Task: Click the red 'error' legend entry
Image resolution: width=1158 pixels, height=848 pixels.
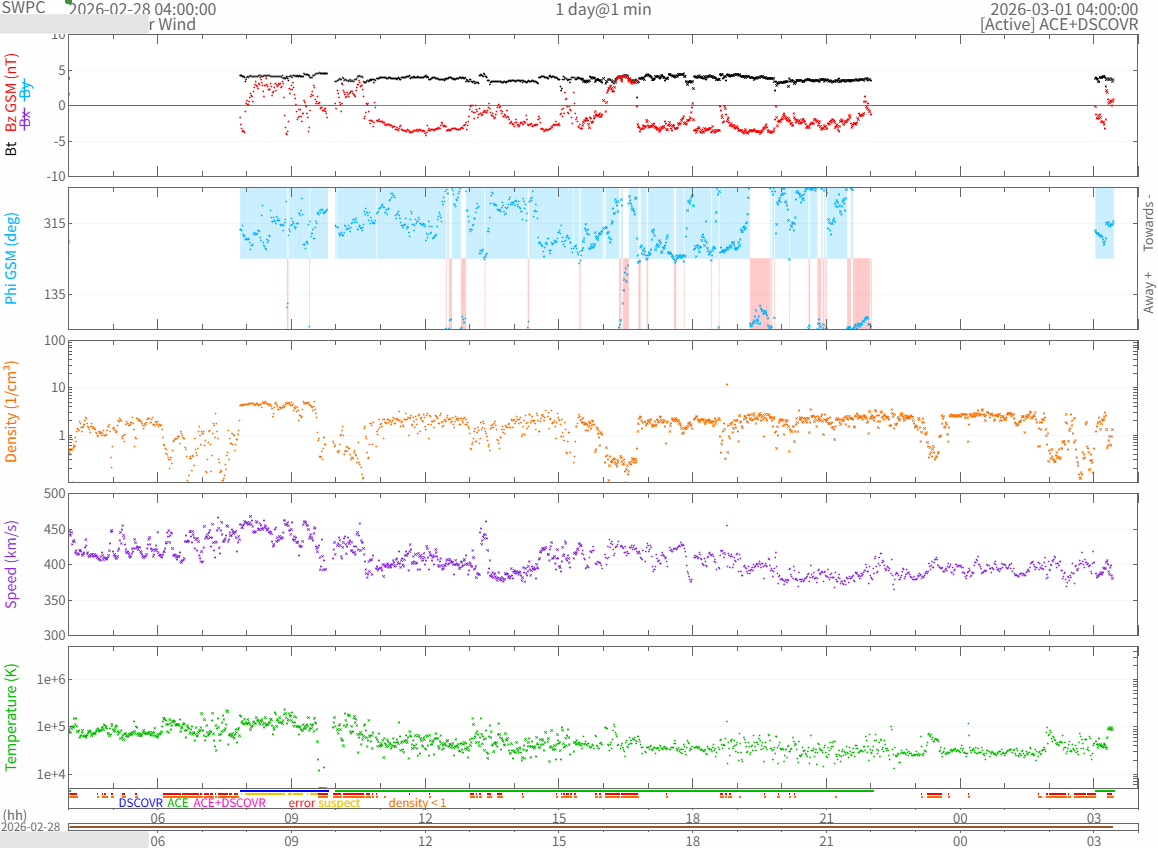Action: (301, 803)
